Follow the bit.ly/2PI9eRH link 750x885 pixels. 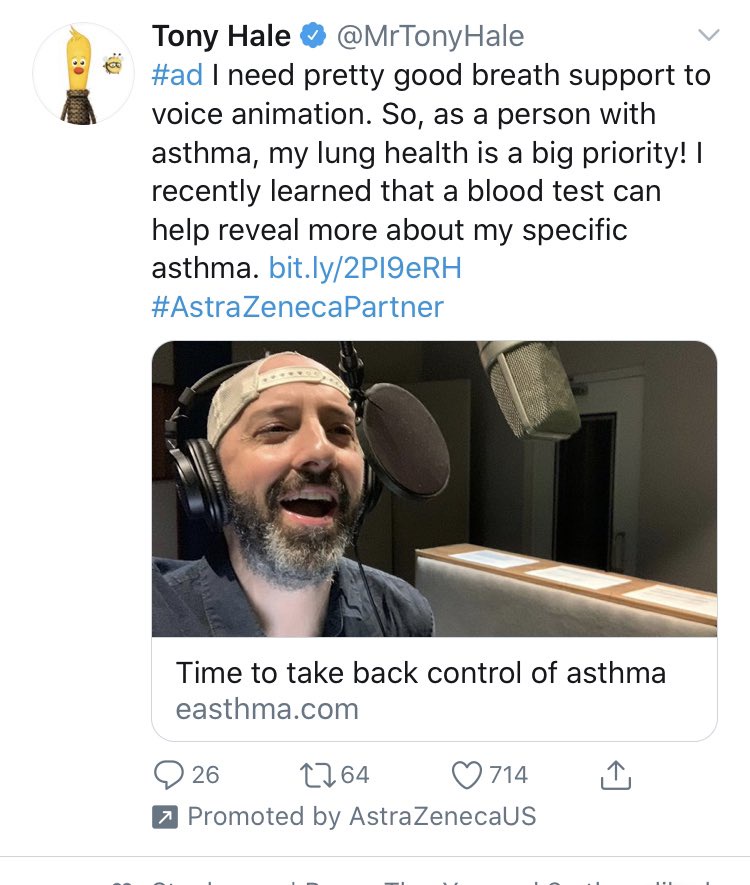coord(365,268)
